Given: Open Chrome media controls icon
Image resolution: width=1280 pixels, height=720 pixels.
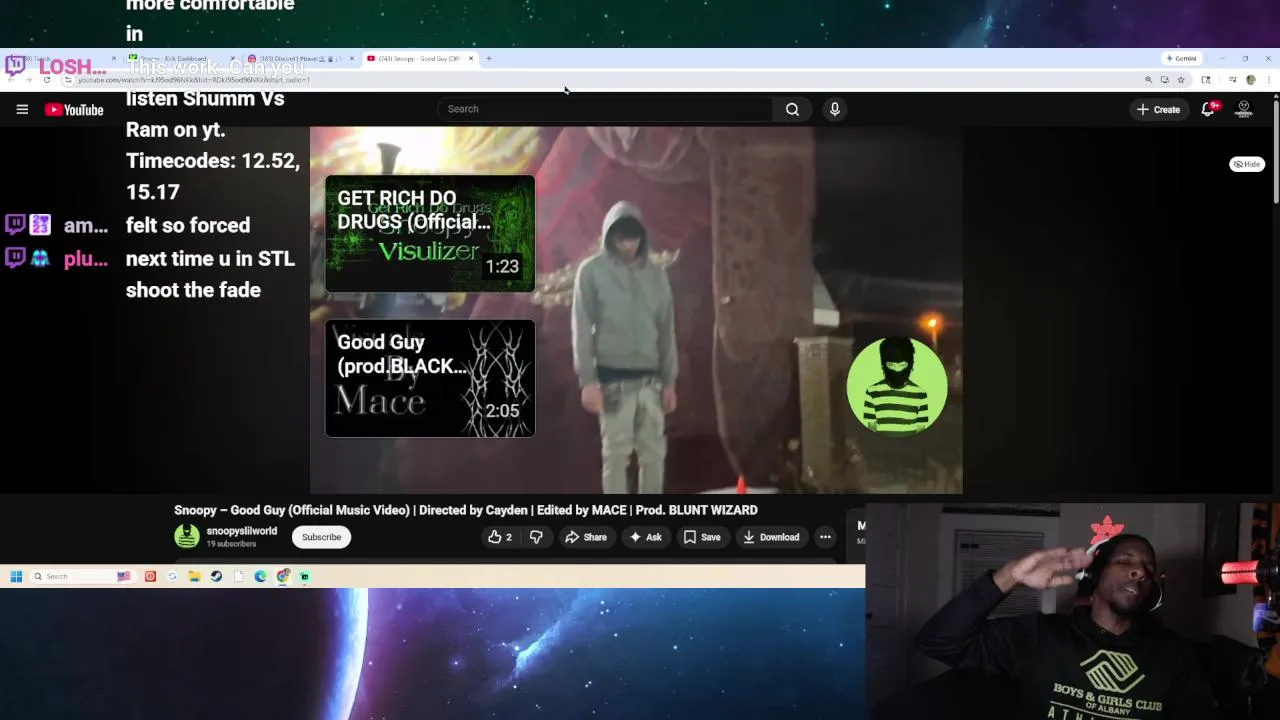Looking at the screenshot, I should tap(1232, 80).
